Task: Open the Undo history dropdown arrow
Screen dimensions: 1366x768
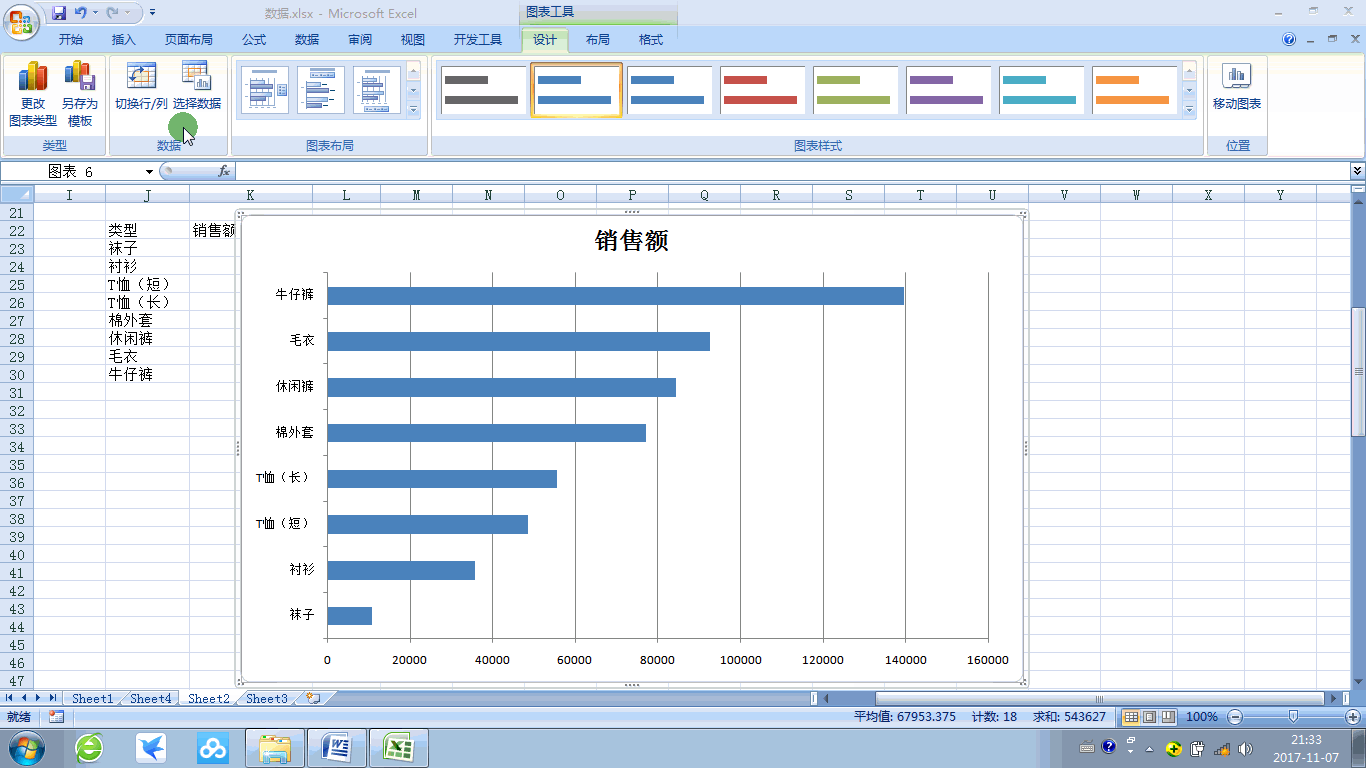Action: (95, 13)
